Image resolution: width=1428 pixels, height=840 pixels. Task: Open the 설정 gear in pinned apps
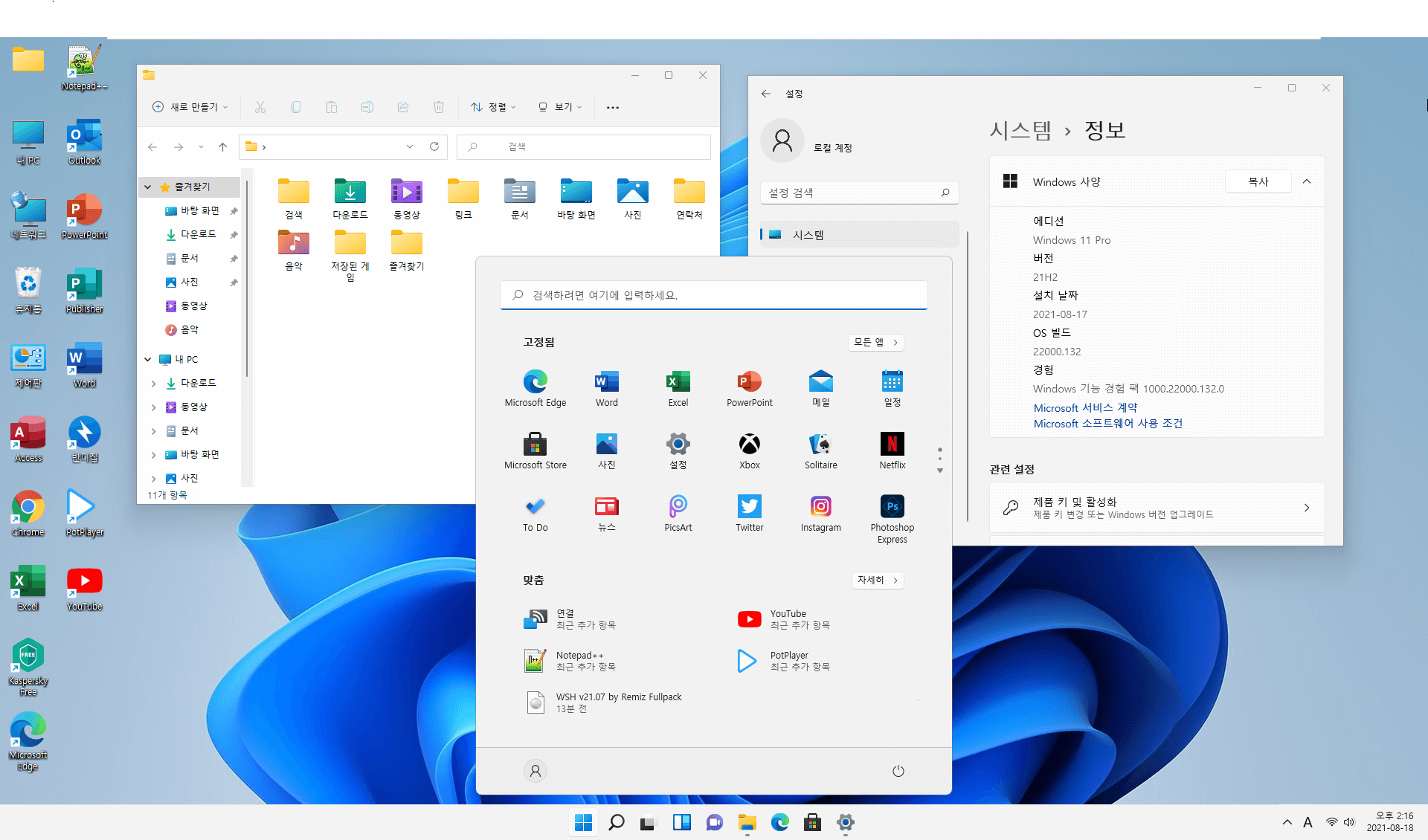click(x=678, y=451)
